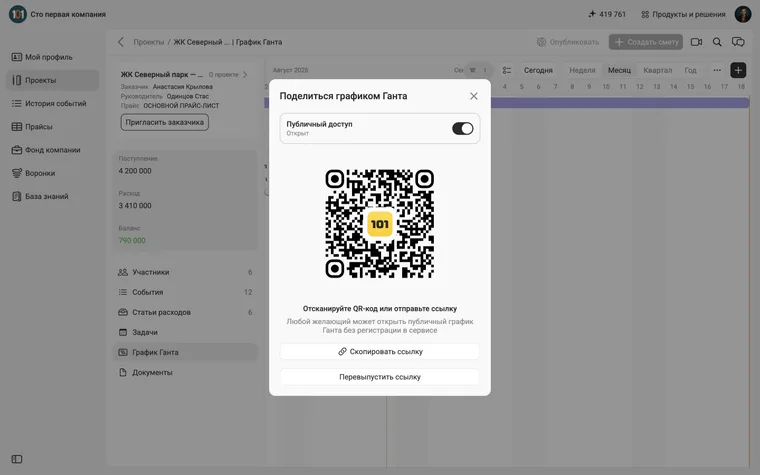The height and width of the screenshot is (475, 760).
Task: Close the share Gantt dialog
Action: coord(474,96)
